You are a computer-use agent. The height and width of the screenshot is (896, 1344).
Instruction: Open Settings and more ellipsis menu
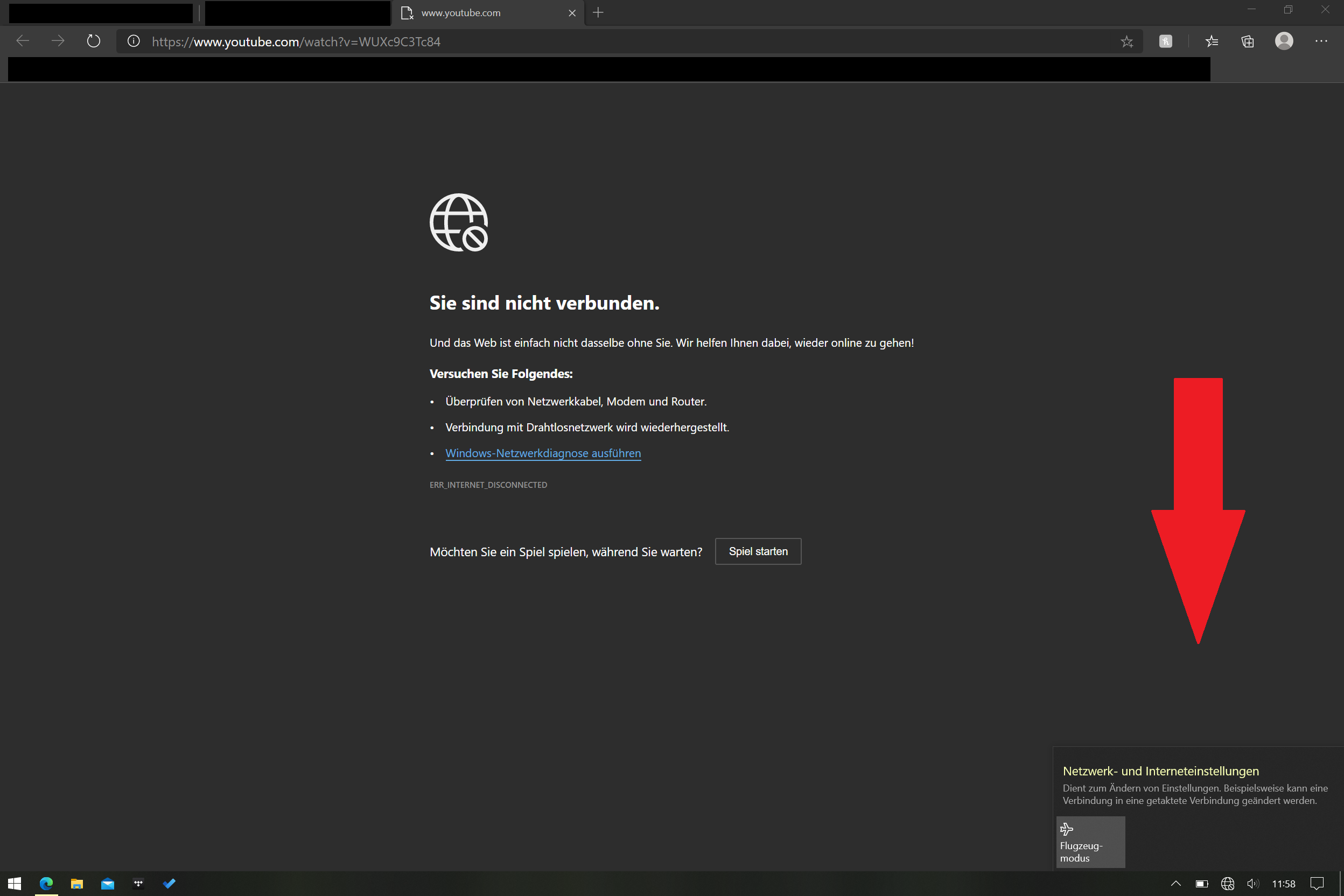click(x=1320, y=41)
